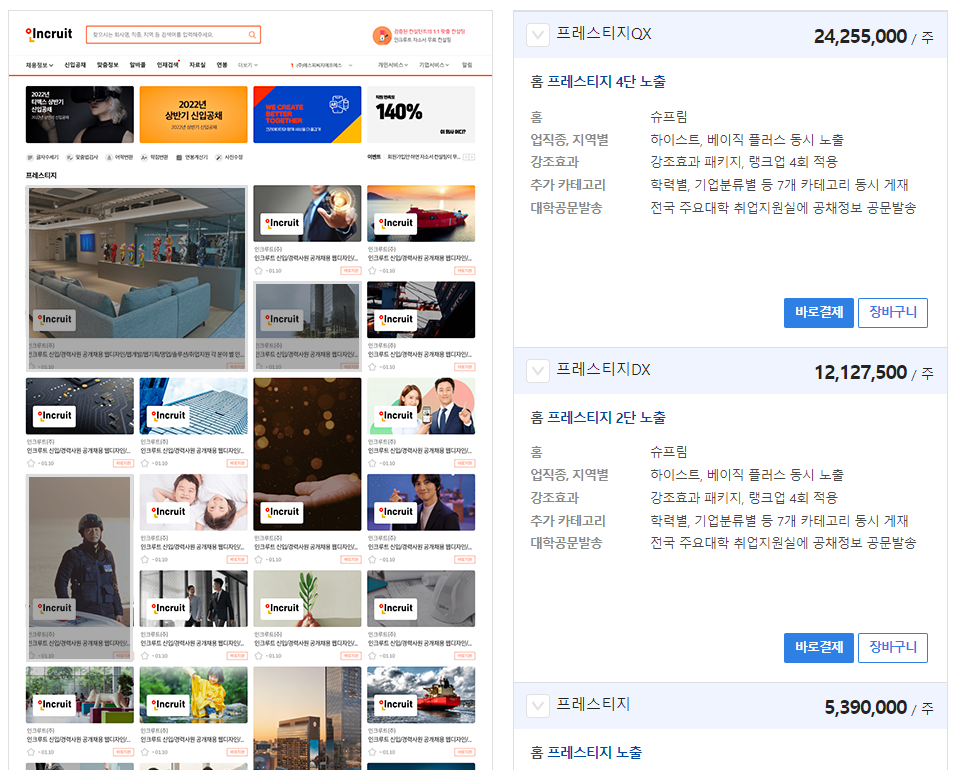Expand the 기업서비스 dropdown

coord(434,65)
